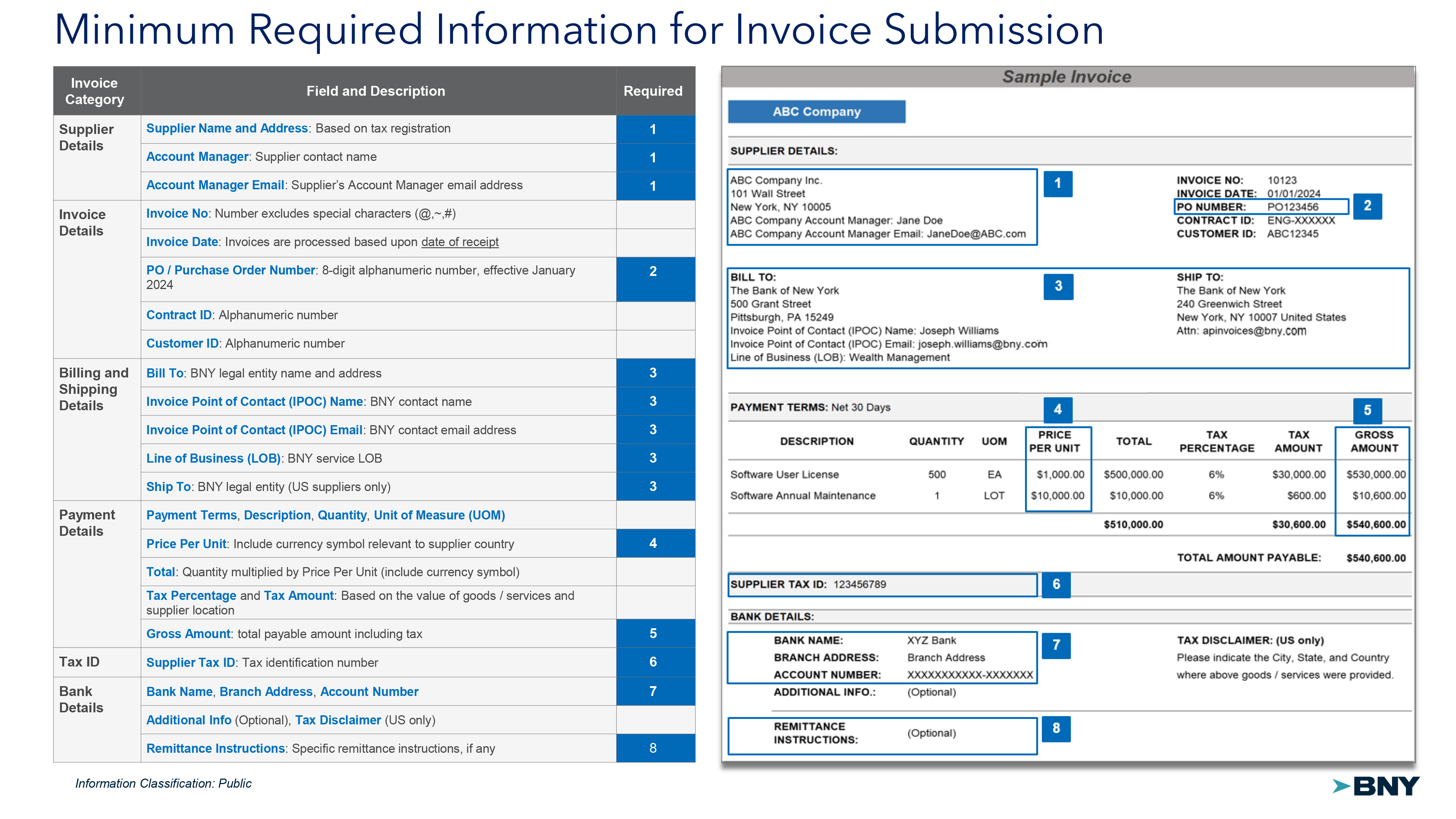
Task: Click callout badge 2 next to PO number
Action: 1367,206
